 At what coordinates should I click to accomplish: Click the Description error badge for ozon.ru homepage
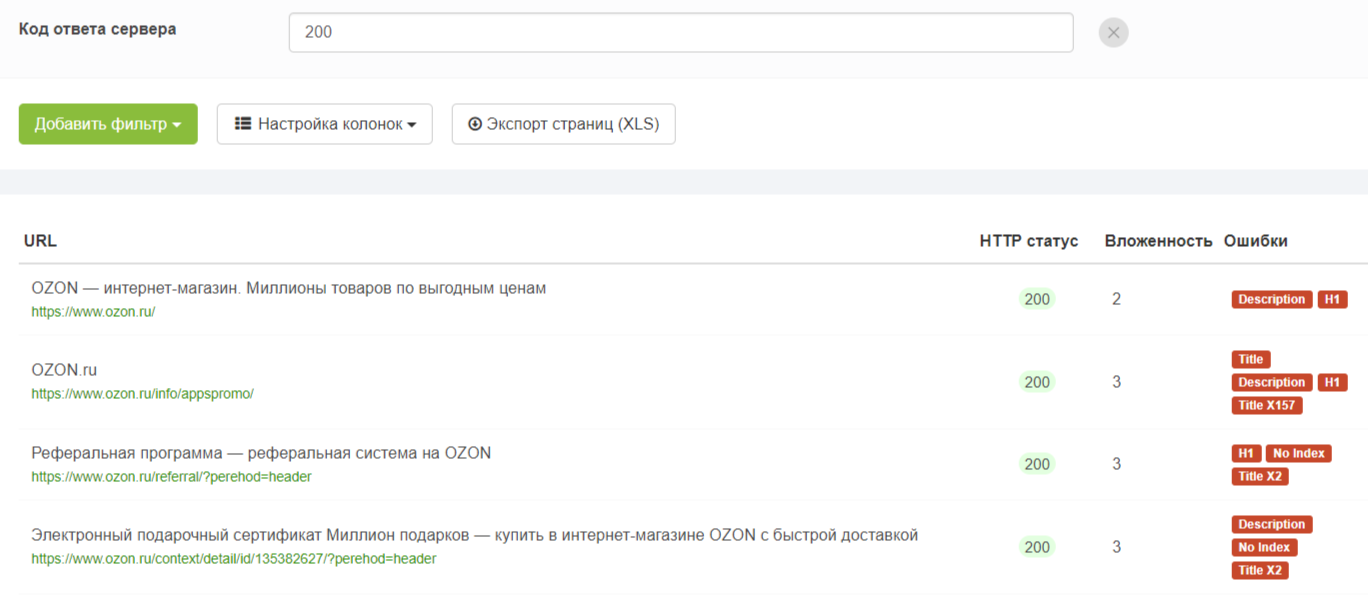(x=1271, y=299)
